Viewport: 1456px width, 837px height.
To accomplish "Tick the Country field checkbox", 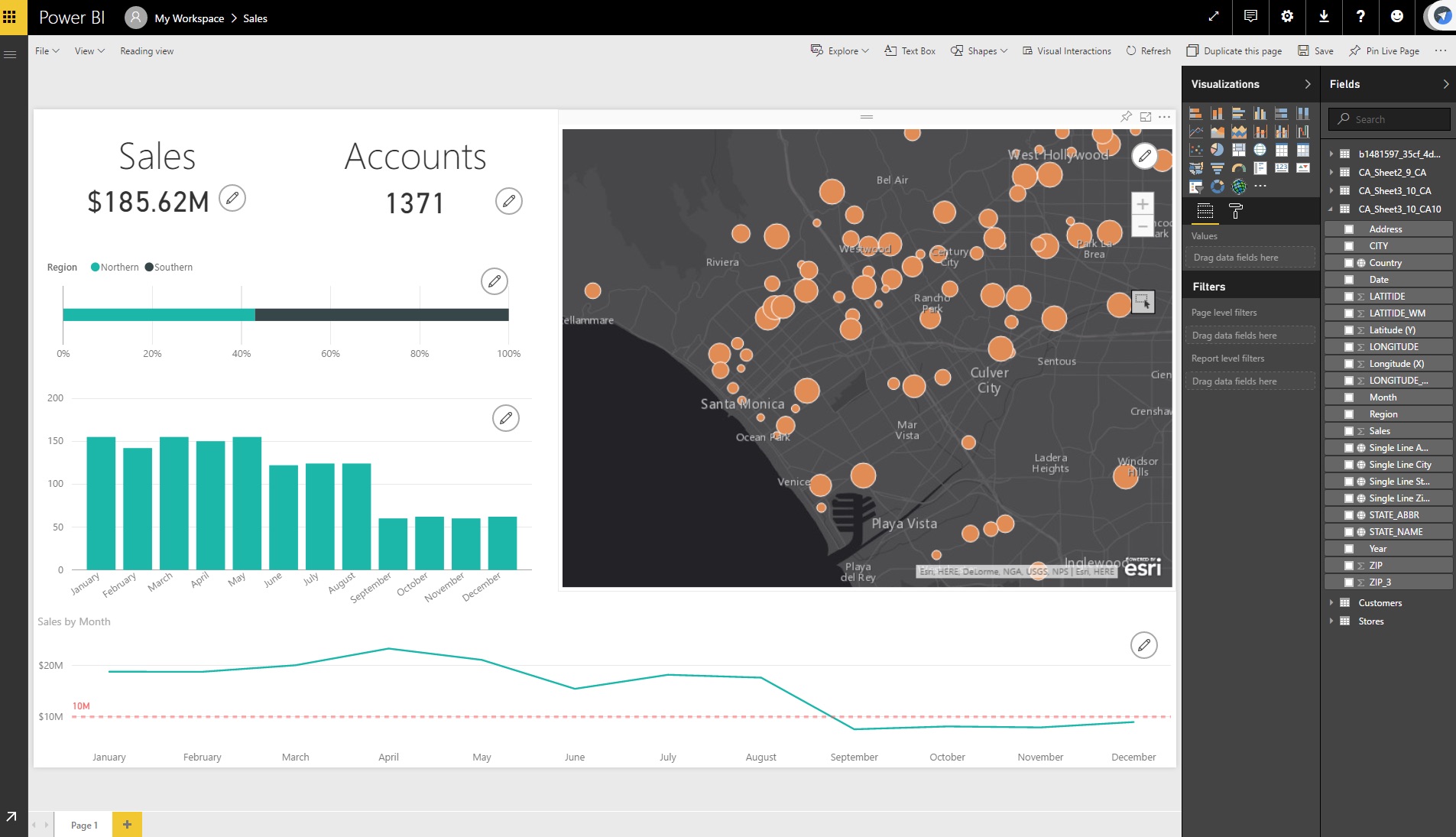I will click(x=1349, y=263).
